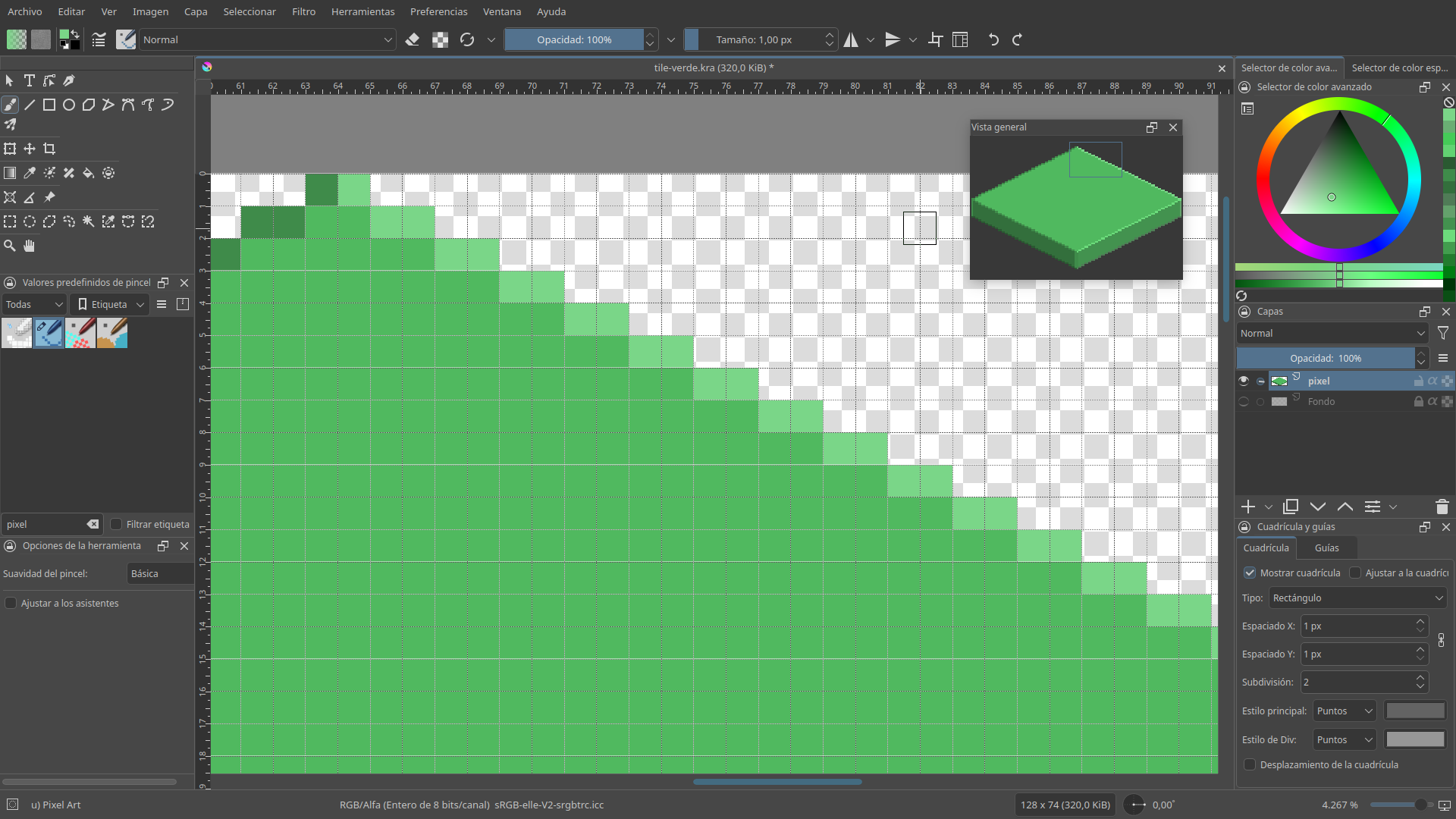Select the Elliptical Selection tool
1456x819 pixels.
coord(30,221)
